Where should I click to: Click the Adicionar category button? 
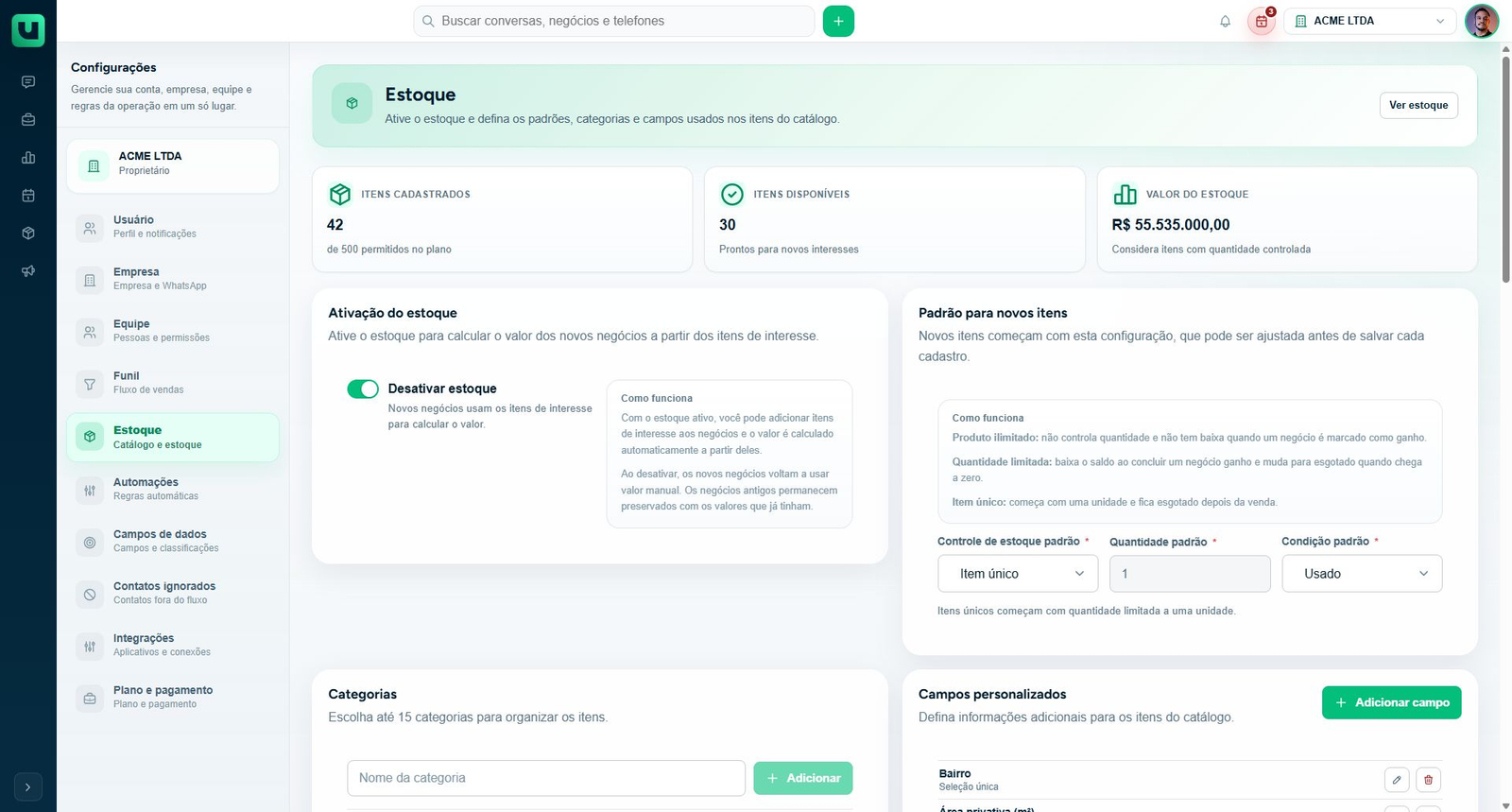(803, 778)
